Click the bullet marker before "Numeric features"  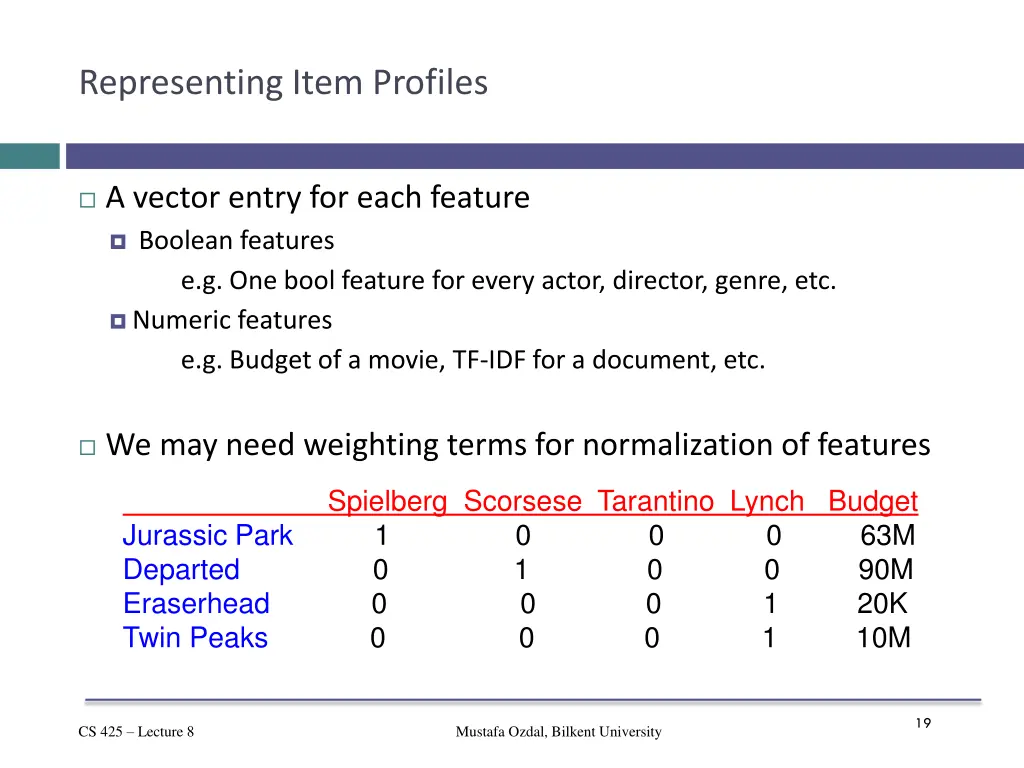point(118,321)
